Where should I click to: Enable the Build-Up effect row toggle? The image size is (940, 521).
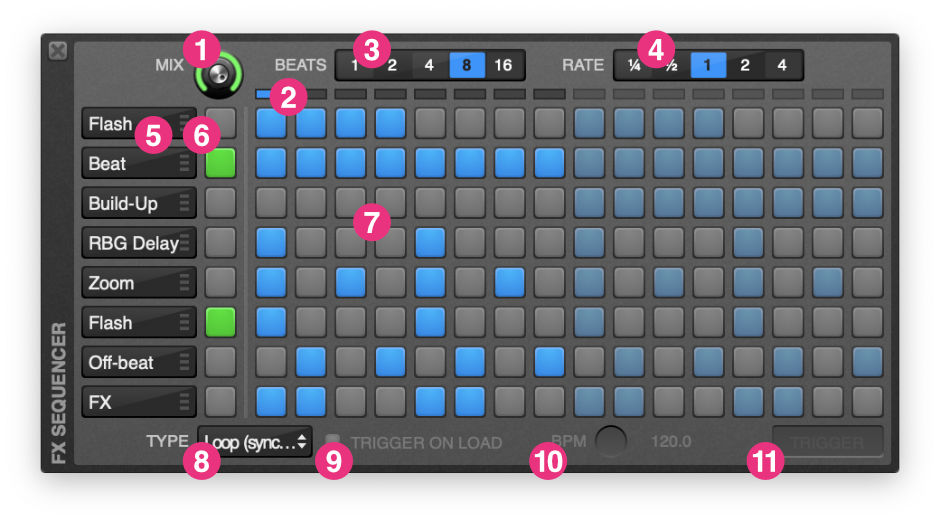[221, 203]
